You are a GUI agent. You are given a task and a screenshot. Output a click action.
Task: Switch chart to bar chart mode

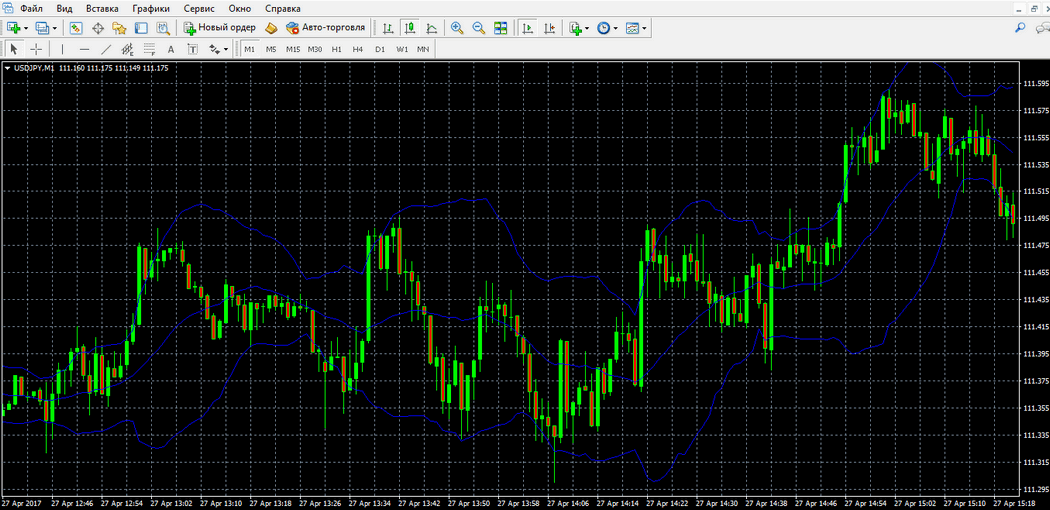[x=388, y=28]
